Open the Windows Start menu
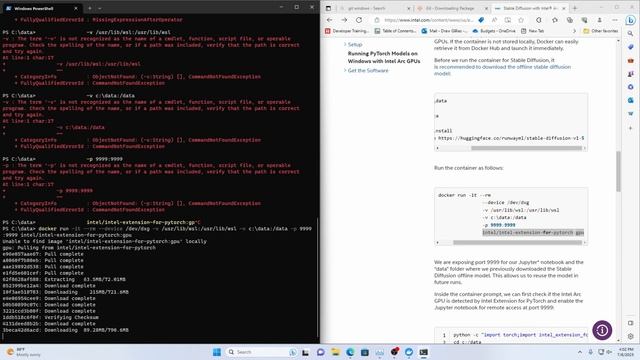The height and width of the screenshot is (360, 640). [217, 352]
